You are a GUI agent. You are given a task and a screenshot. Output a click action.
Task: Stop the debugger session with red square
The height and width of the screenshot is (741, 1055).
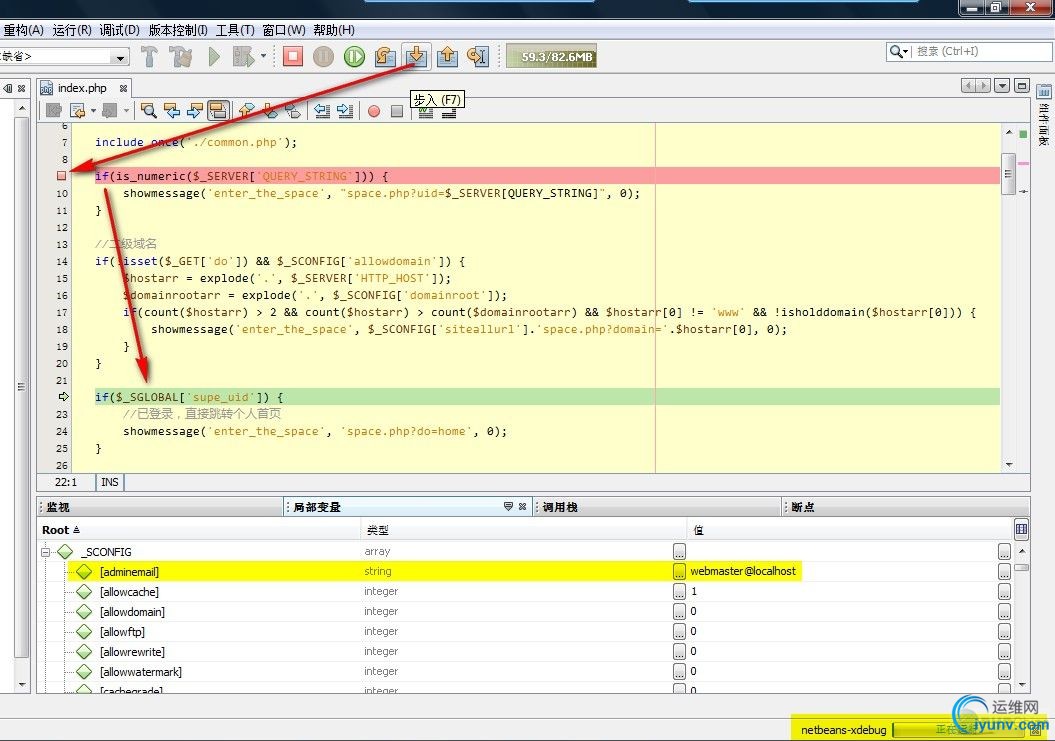pos(293,57)
